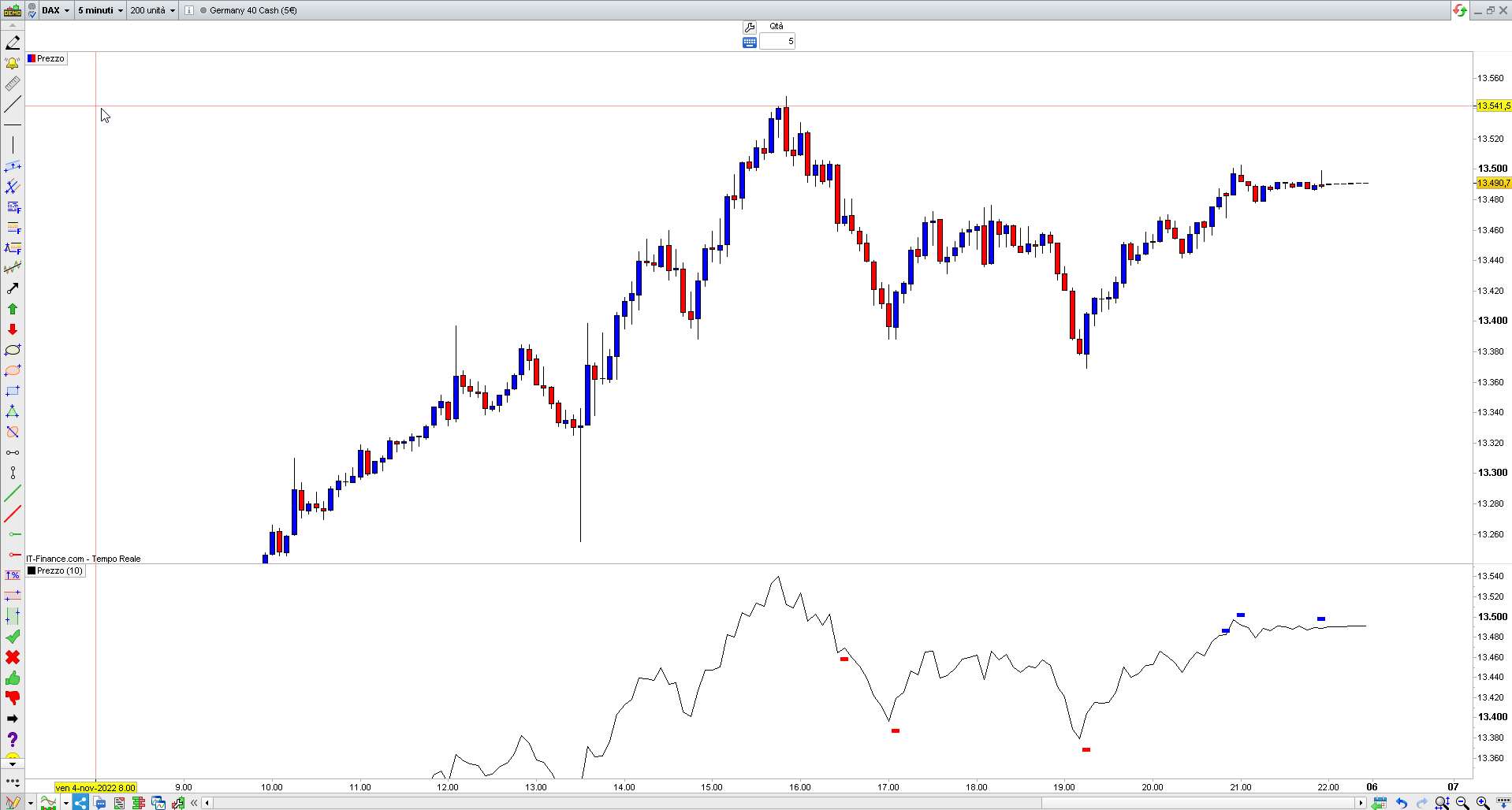The width and height of the screenshot is (1512, 810).
Task: Collapse bottom toolbar with double chevron
Action: tap(194, 803)
